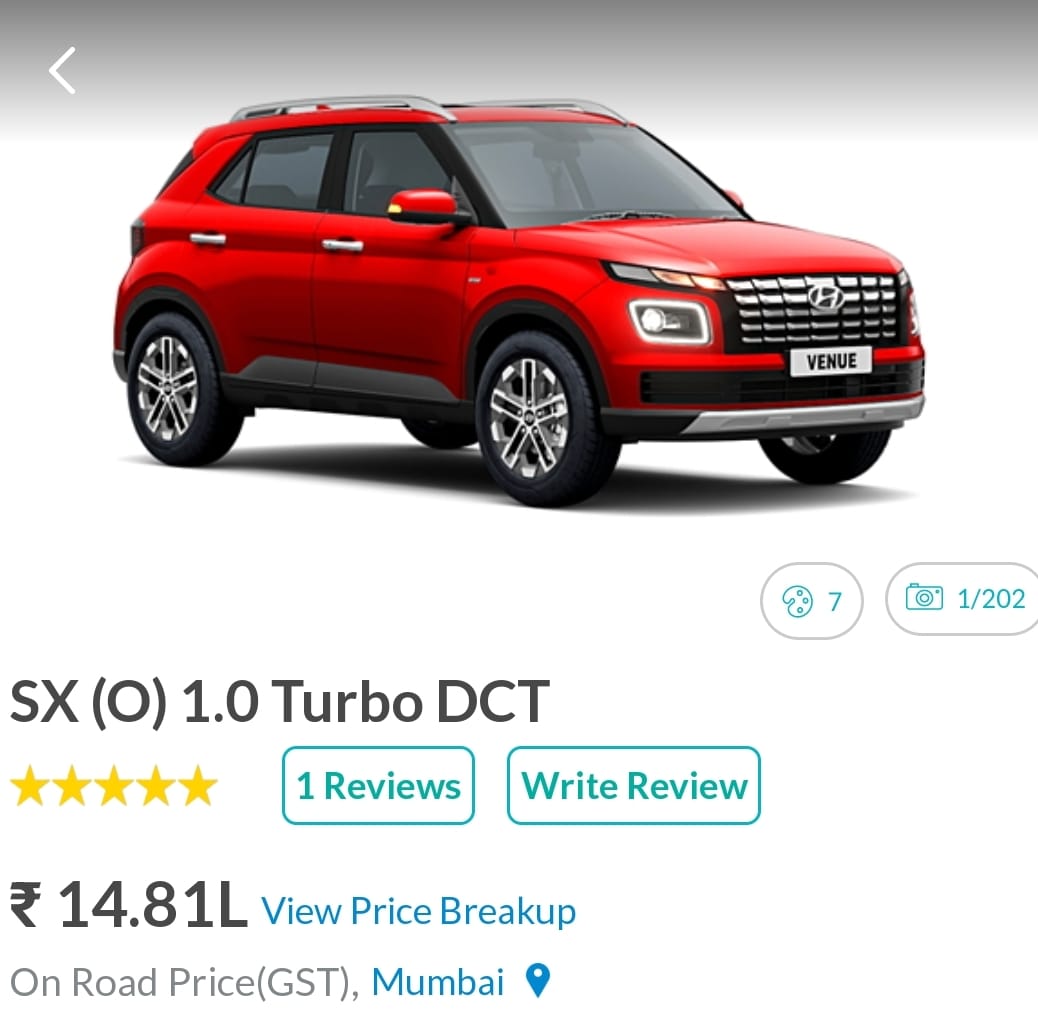Image resolution: width=1038 pixels, height=1025 pixels.
Task: Tap the location pin icon beside Mumbai
Action: pyautogui.click(x=538, y=980)
